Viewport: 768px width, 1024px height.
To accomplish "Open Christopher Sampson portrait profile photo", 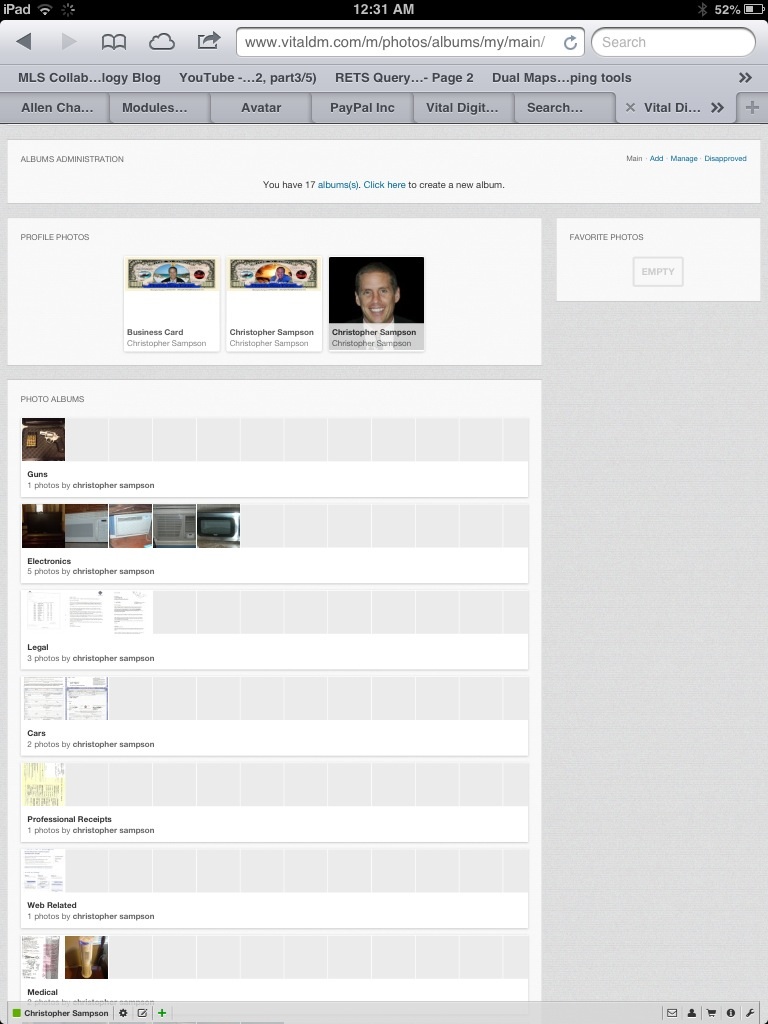I will click(x=376, y=304).
